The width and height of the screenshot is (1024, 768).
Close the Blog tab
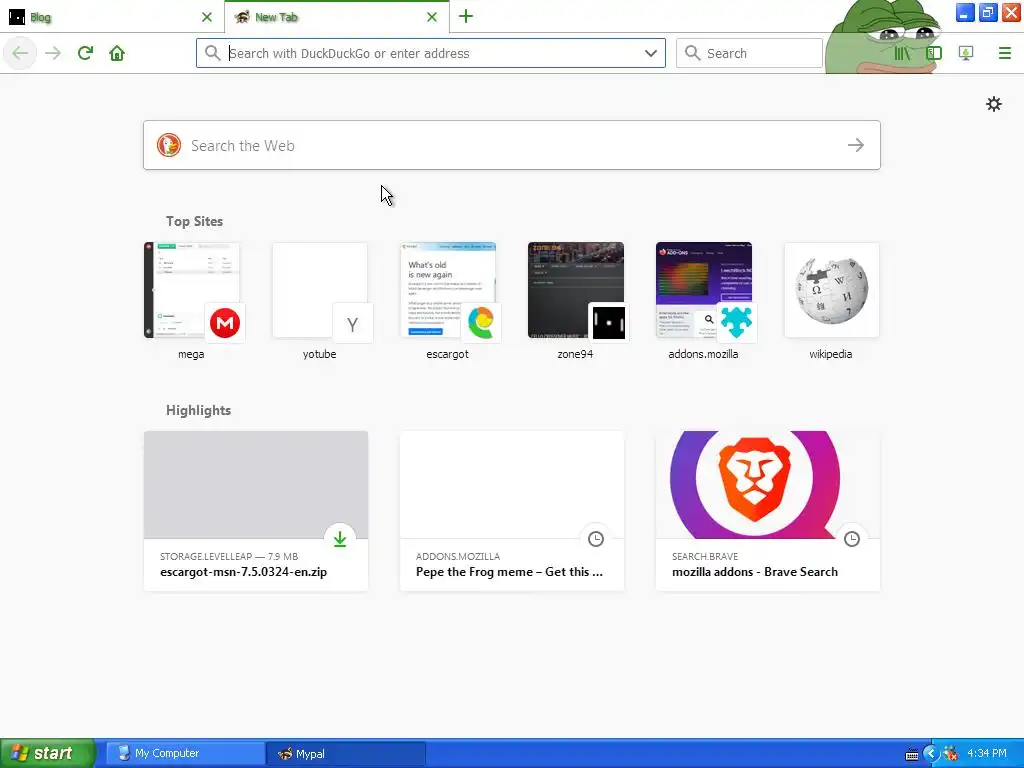point(207,17)
